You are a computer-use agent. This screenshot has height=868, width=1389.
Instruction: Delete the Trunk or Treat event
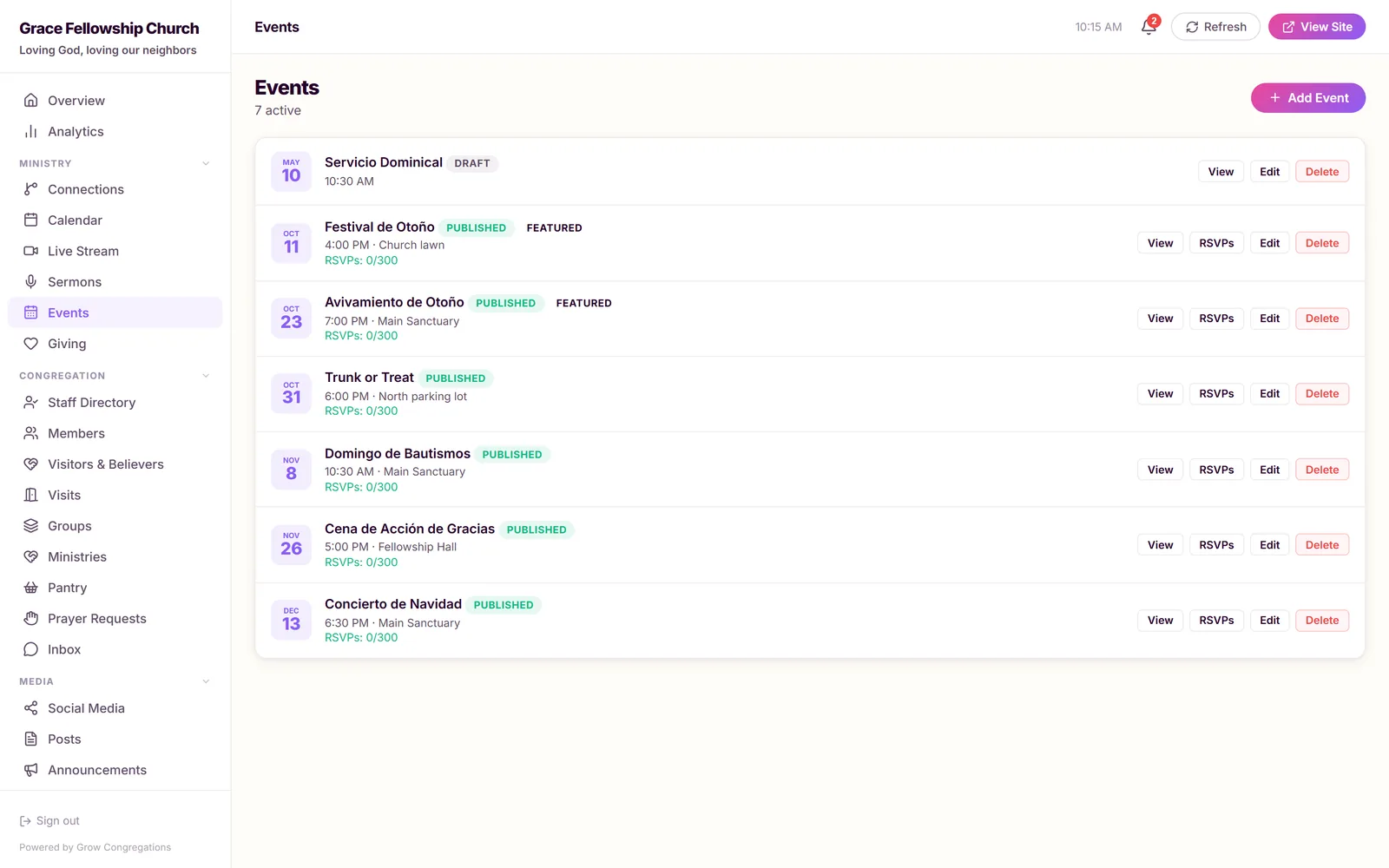pos(1322,394)
